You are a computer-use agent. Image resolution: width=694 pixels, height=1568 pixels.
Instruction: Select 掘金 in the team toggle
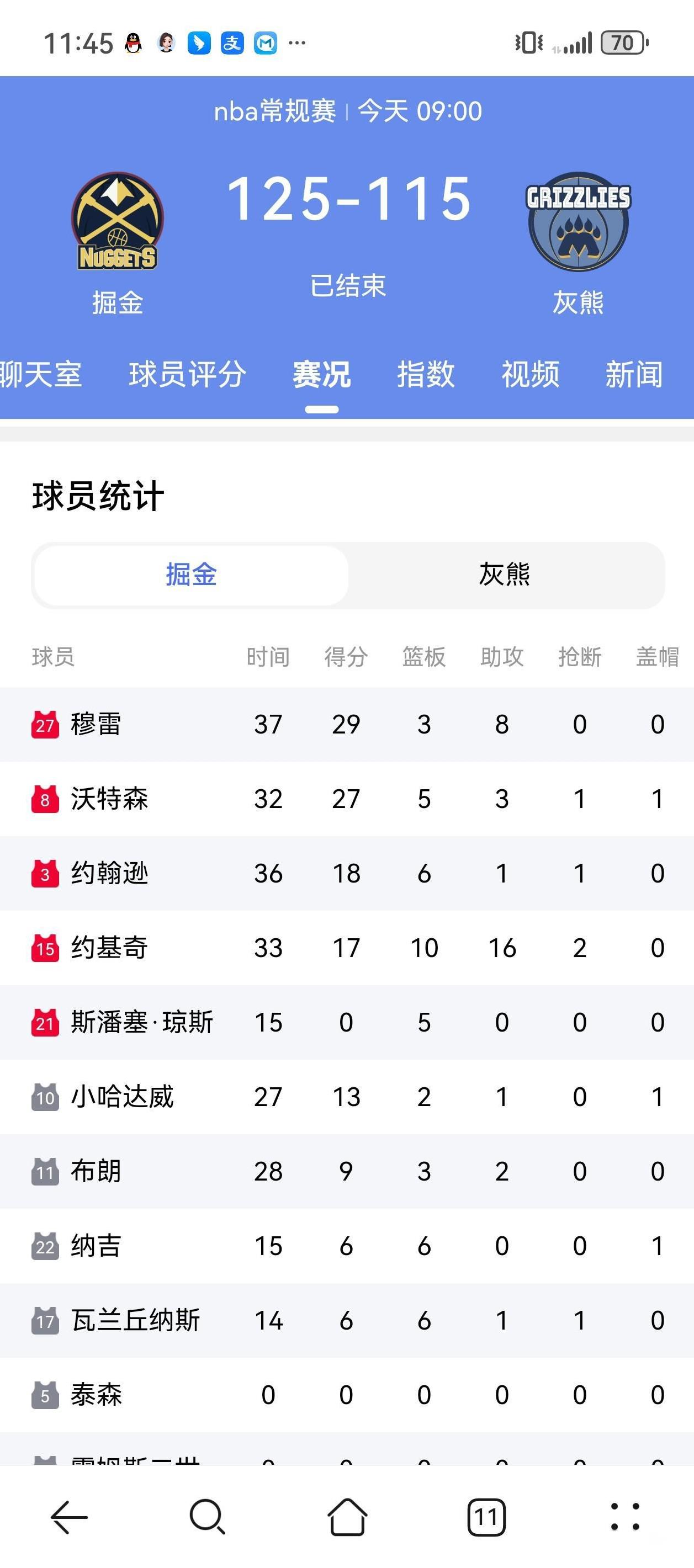191,575
